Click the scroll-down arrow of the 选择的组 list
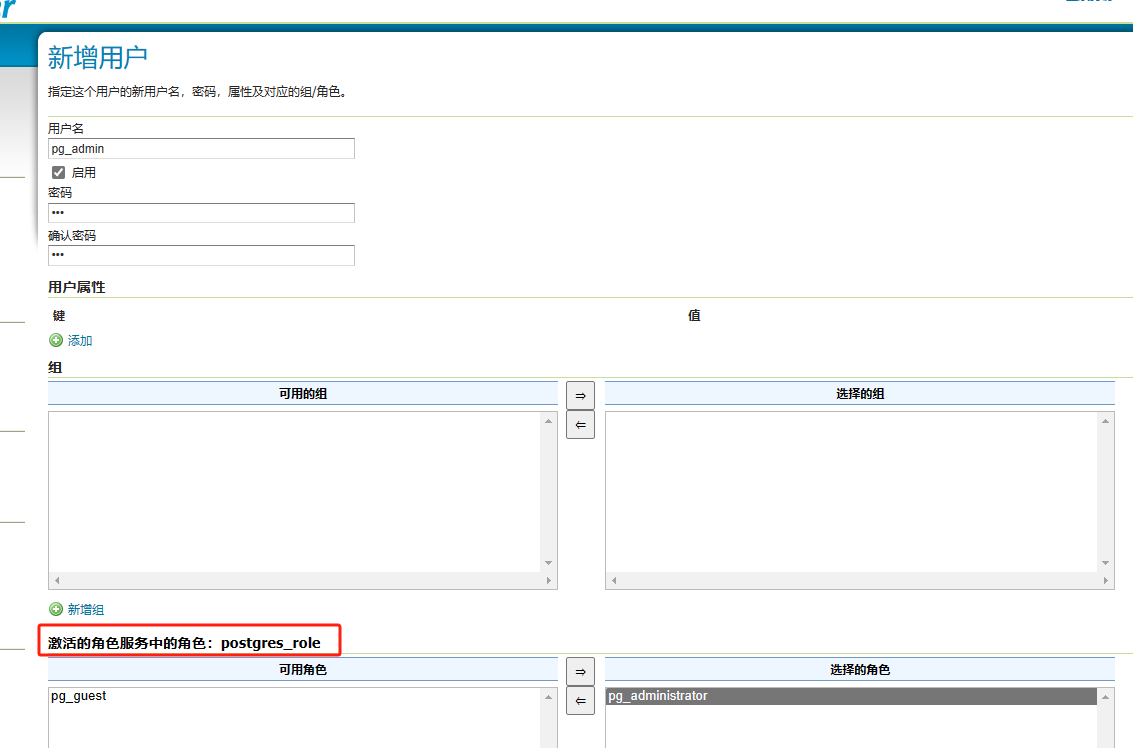This screenshot has width=1133, height=748. coord(1105,563)
